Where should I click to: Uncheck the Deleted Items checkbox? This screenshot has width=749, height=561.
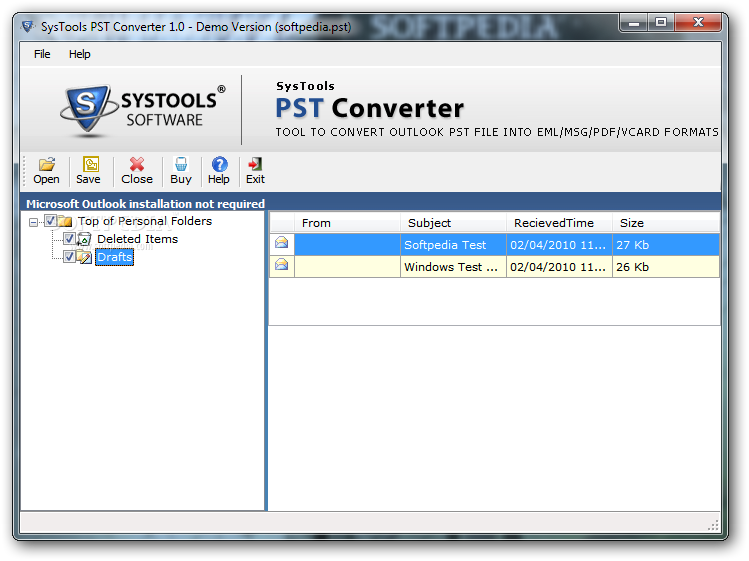tap(69, 238)
